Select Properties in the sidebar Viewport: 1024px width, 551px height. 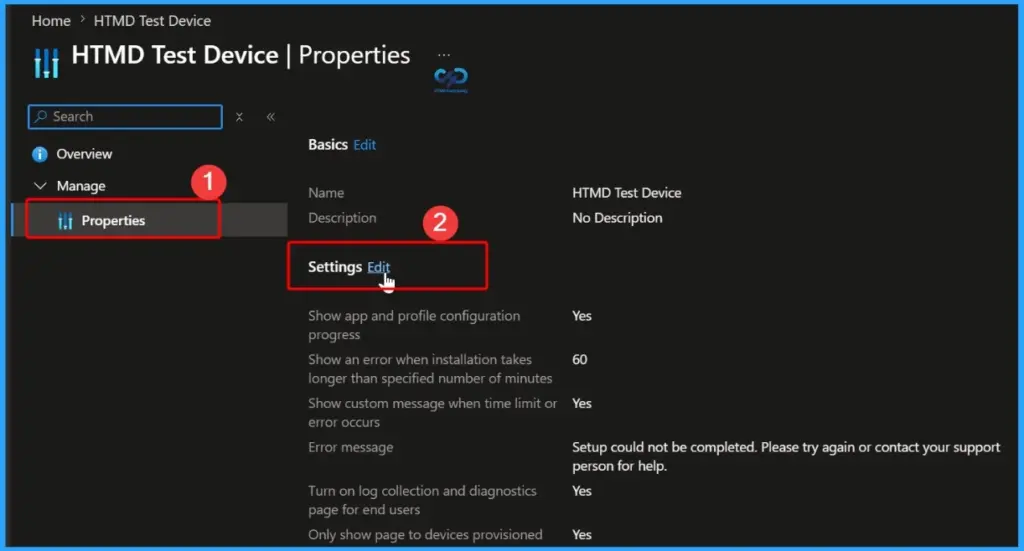pos(149,220)
